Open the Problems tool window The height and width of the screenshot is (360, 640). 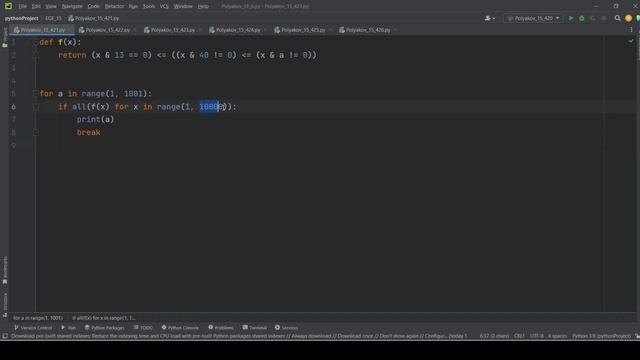[x=221, y=328]
